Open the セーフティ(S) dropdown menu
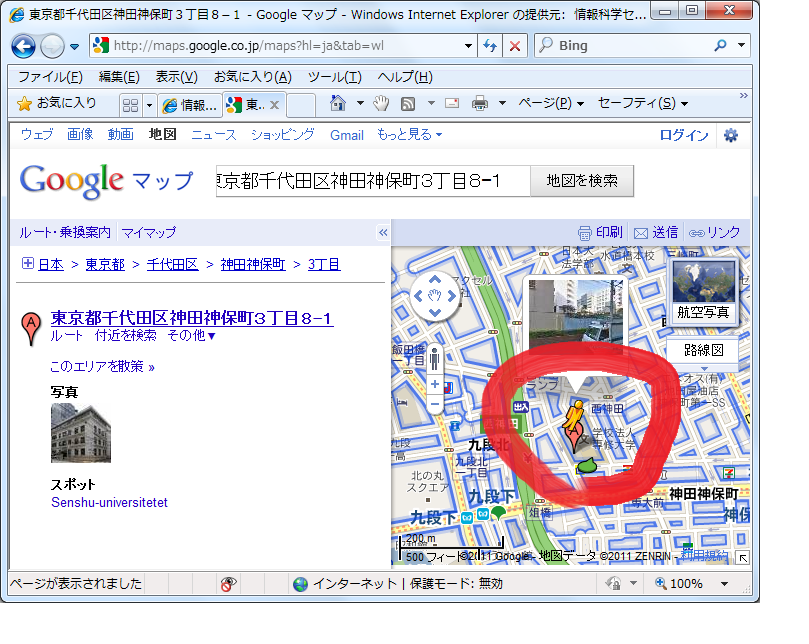The height and width of the screenshot is (644, 809). (643, 103)
